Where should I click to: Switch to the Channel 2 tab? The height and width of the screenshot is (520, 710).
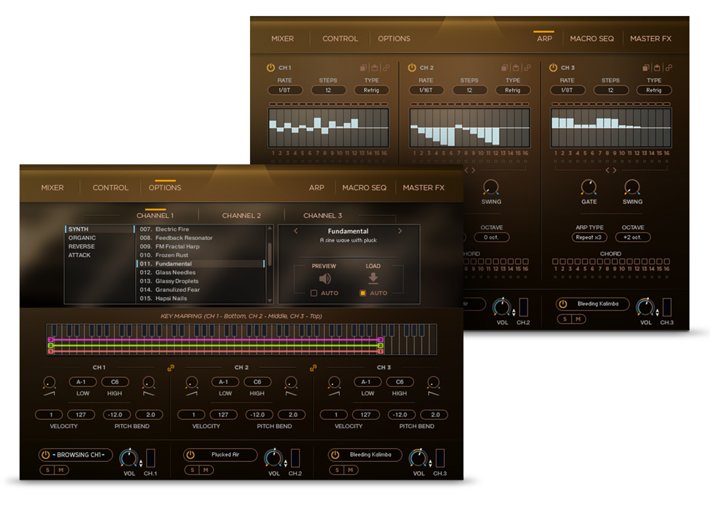(241, 215)
